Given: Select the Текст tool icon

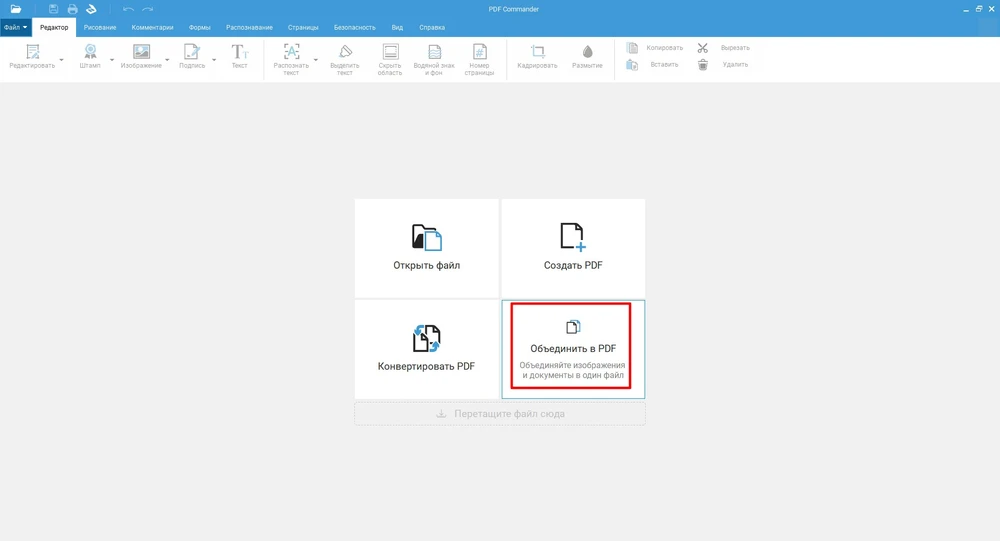Looking at the screenshot, I should [239, 52].
